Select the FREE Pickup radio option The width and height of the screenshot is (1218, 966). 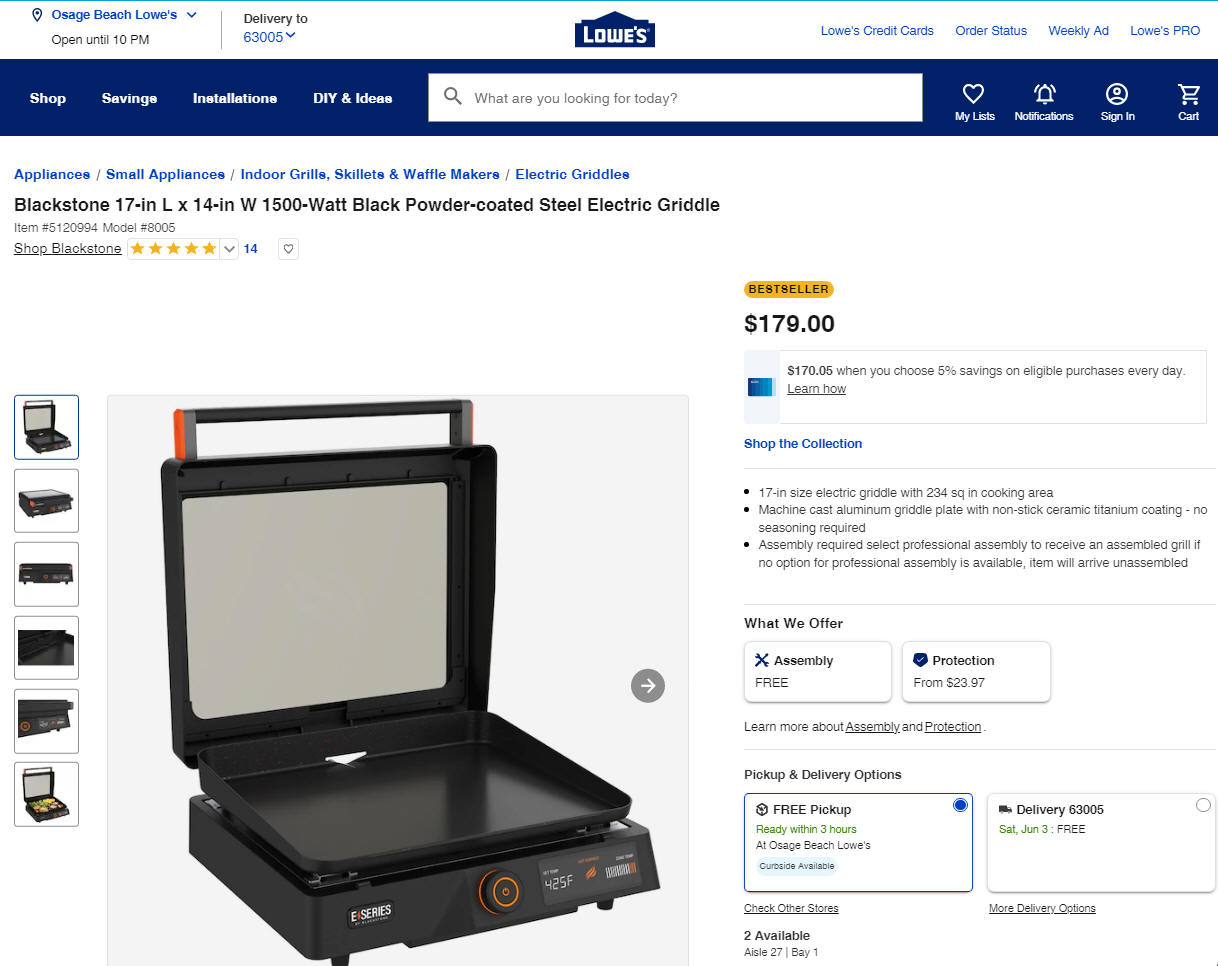pos(960,805)
